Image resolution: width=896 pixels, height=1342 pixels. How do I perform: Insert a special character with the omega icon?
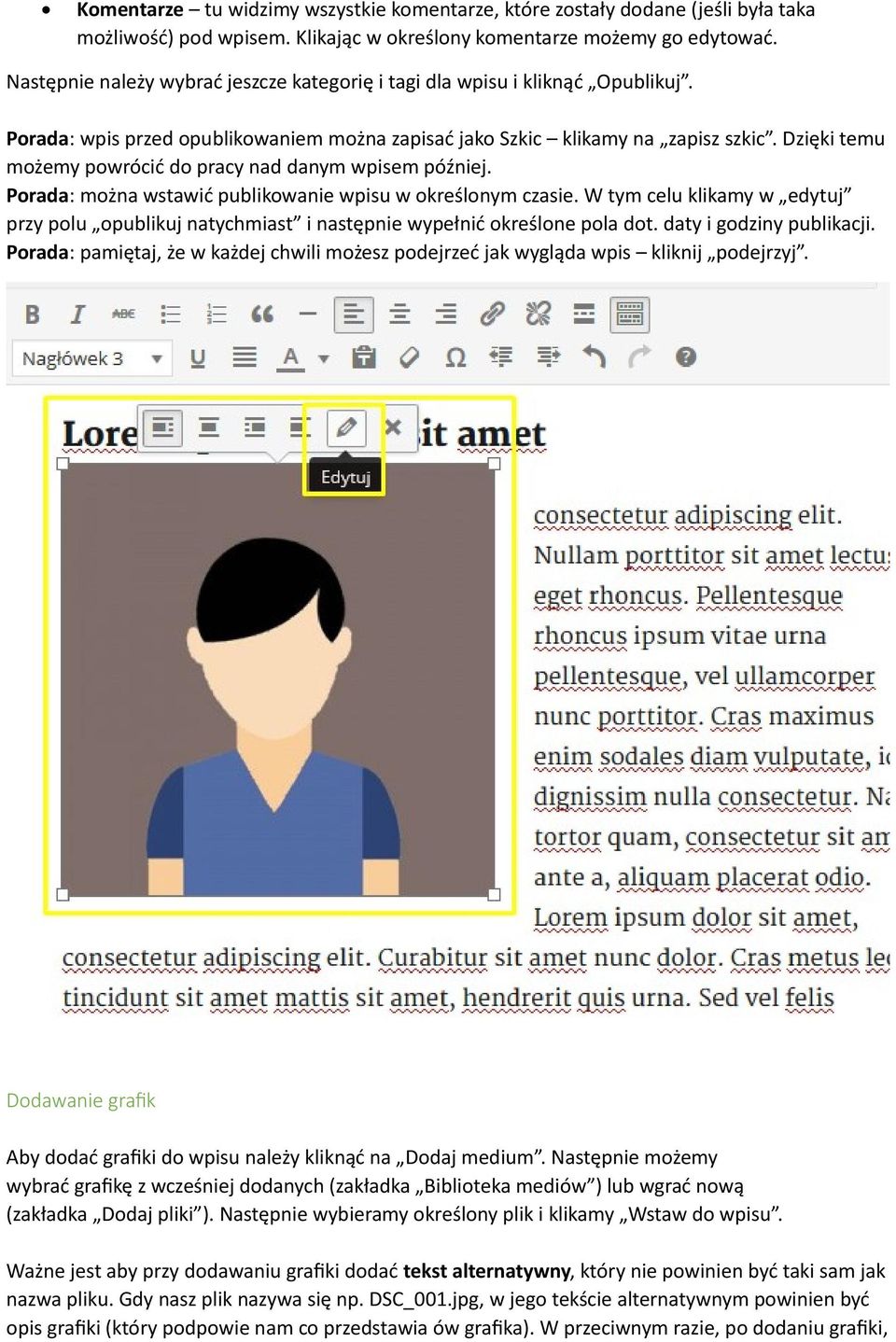(x=455, y=357)
